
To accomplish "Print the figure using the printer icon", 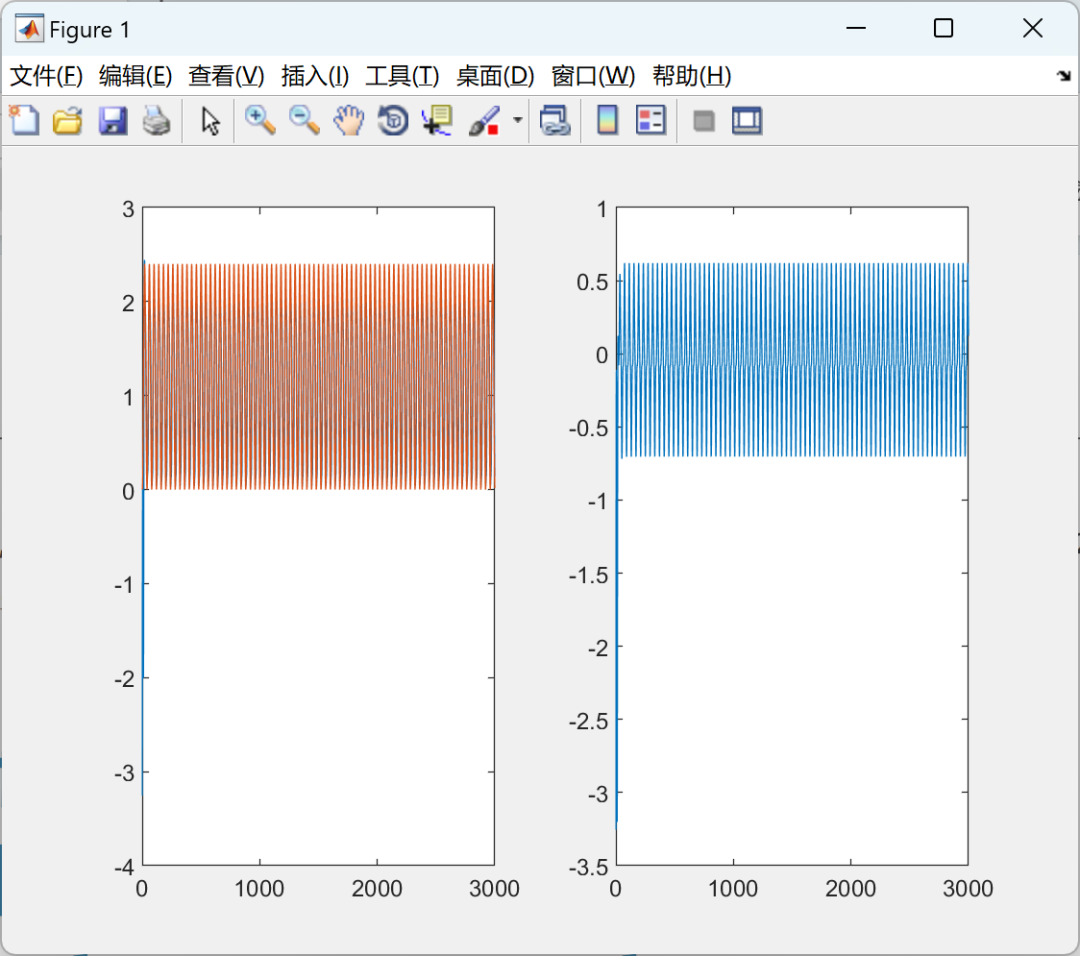I will pyautogui.click(x=157, y=121).
